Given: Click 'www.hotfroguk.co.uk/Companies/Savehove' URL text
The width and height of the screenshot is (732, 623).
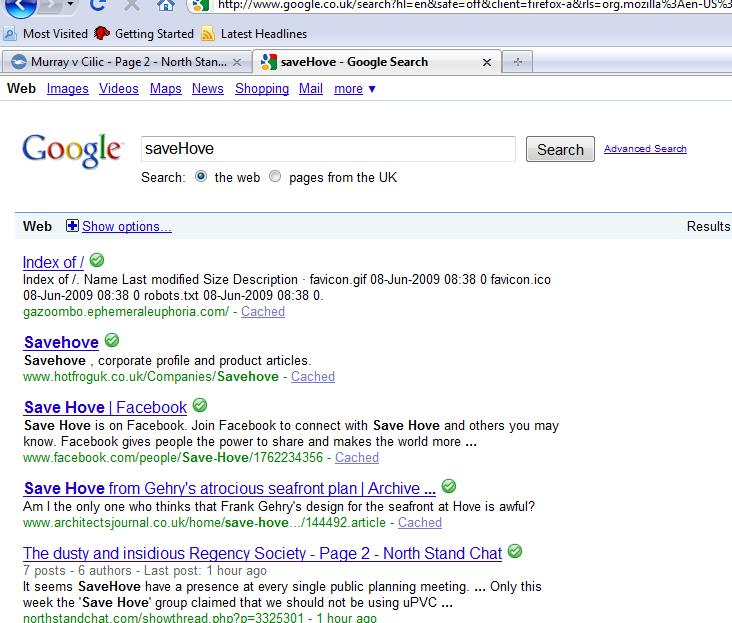Looking at the screenshot, I should (x=151, y=376).
